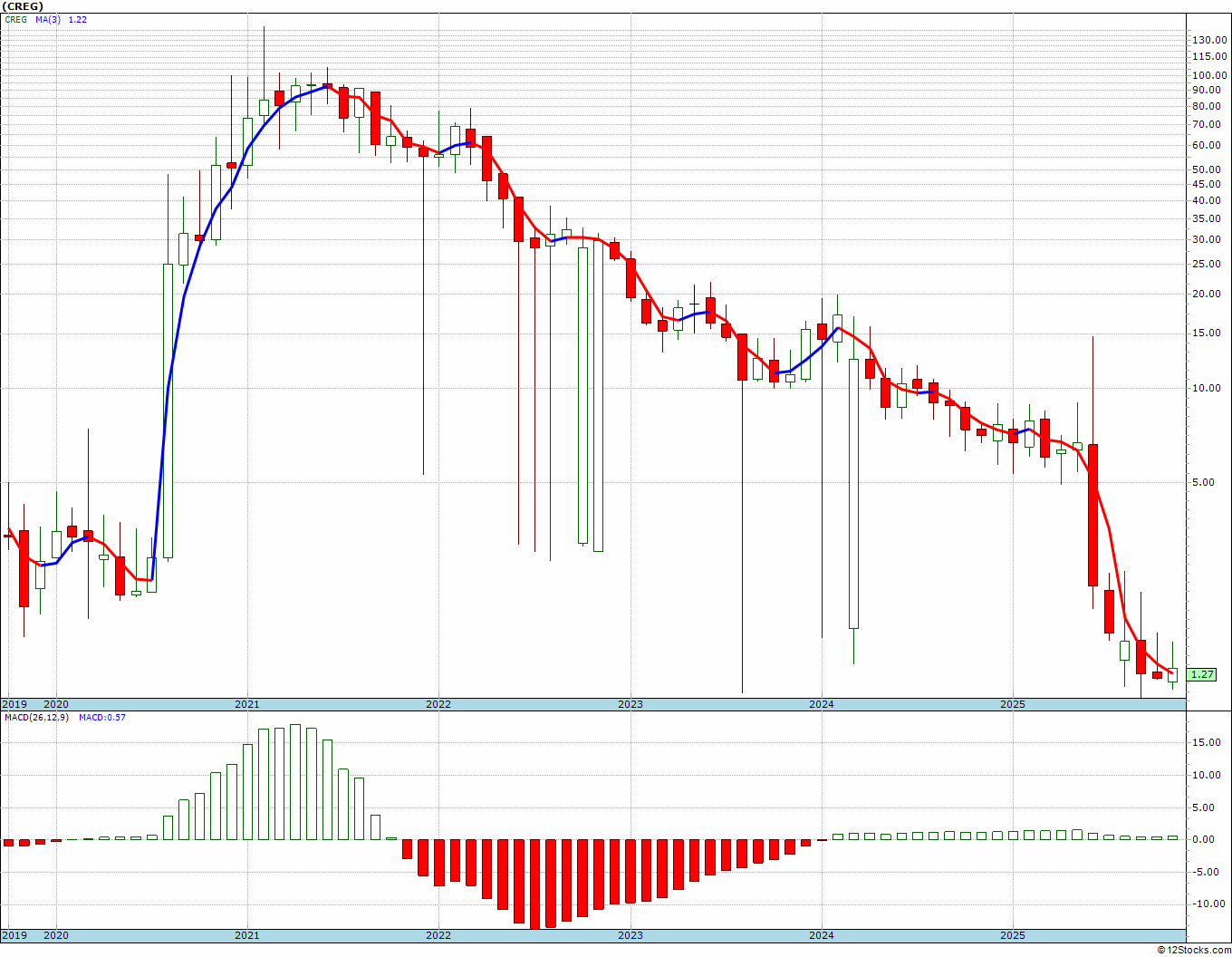Click 2024 on the price chart time axis

[822, 704]
